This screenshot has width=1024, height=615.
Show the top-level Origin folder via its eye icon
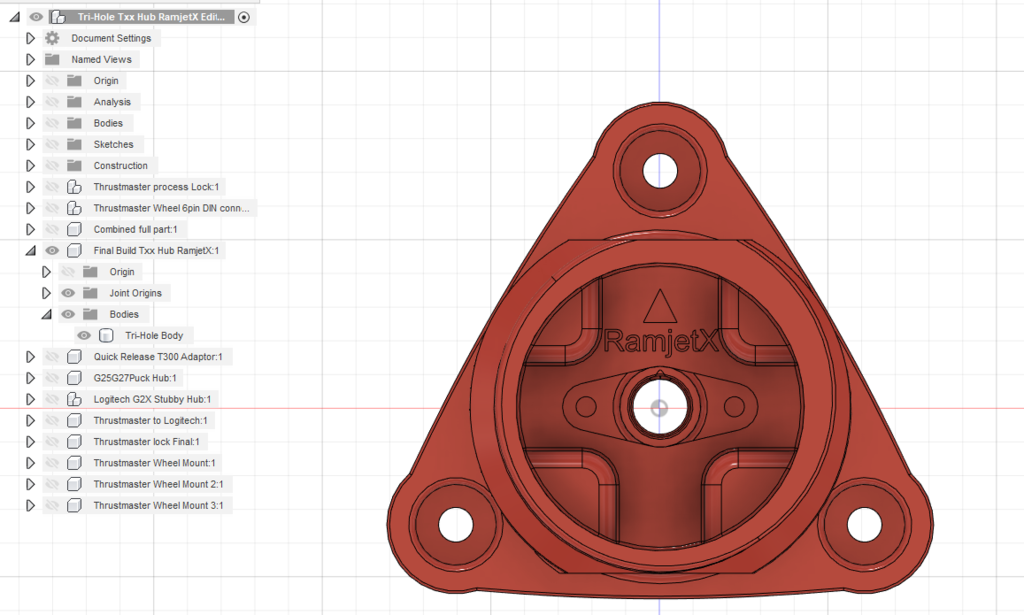(x=52, y=81)
